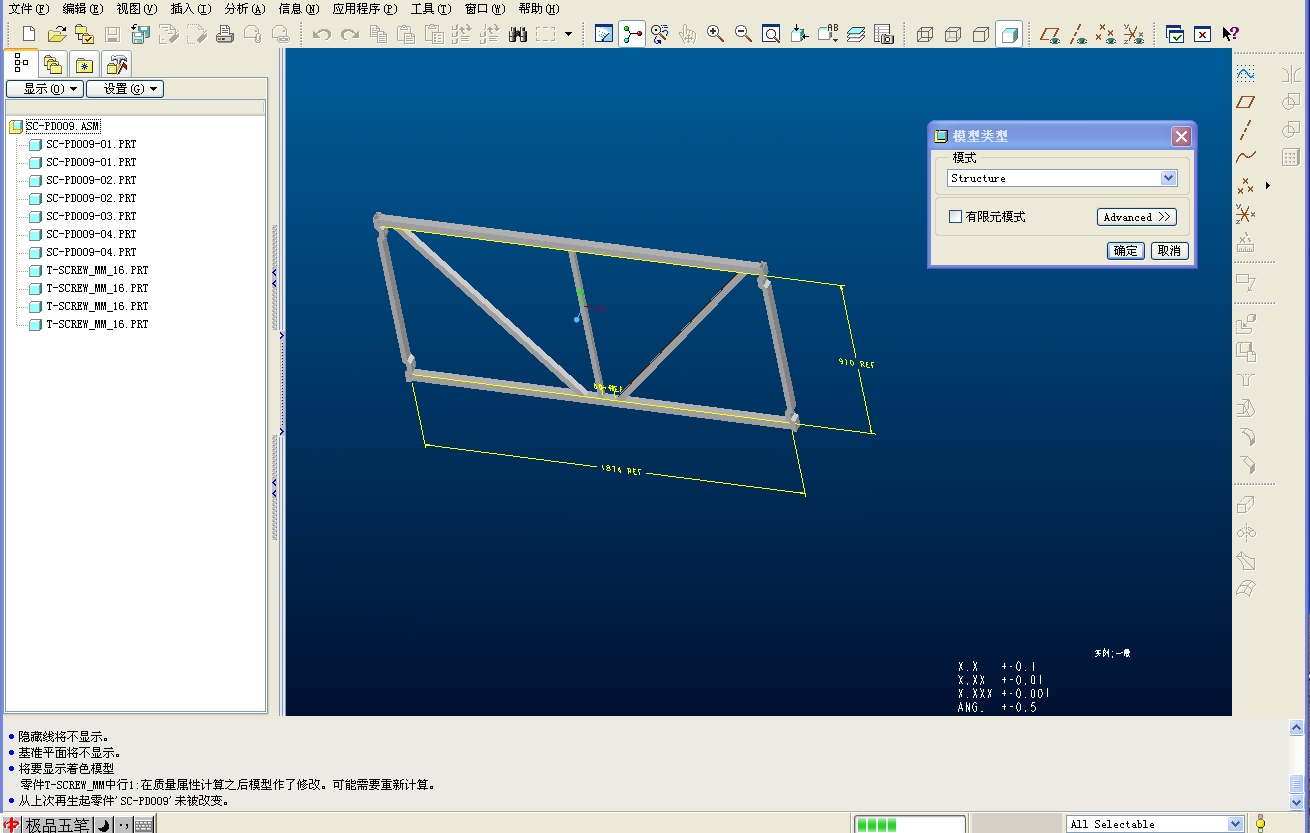Expand the selection tool dropdown arrow

[x=568, y=34]
